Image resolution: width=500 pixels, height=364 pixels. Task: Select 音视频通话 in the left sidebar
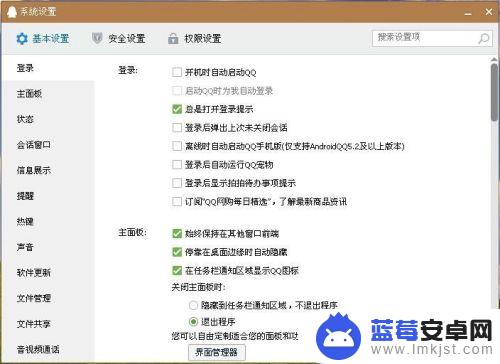tap(48, 349)
